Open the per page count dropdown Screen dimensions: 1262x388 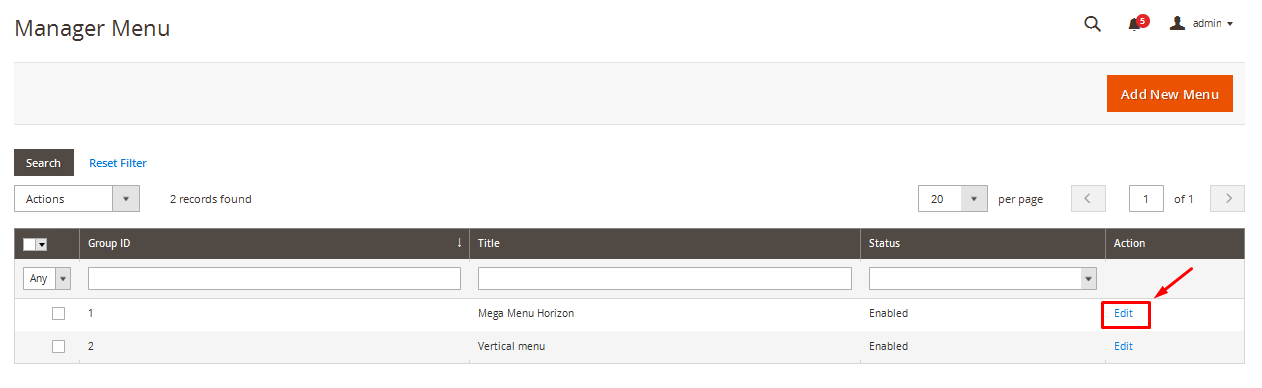(x=953, y=199)
